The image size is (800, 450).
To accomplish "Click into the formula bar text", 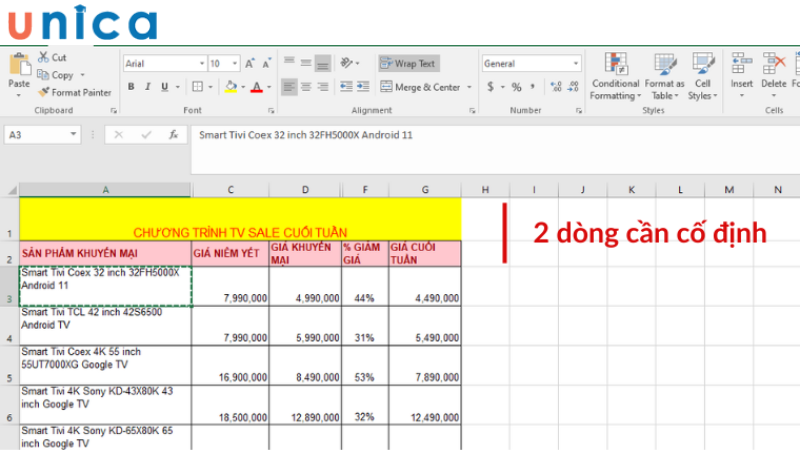I will pyautogui.click(x=306, y=135).
